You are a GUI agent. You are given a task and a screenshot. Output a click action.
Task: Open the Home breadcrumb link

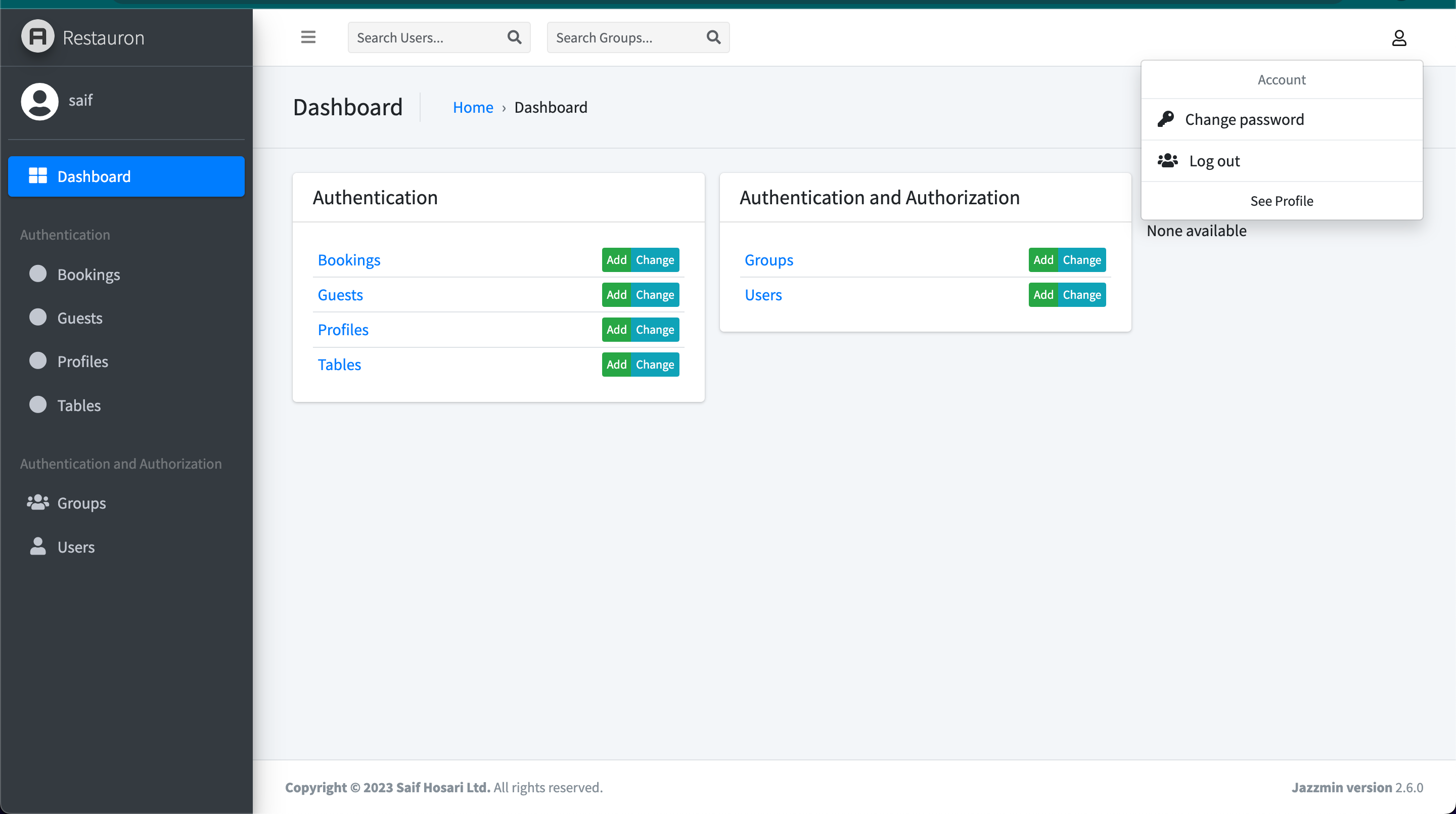tap(473, 107)
